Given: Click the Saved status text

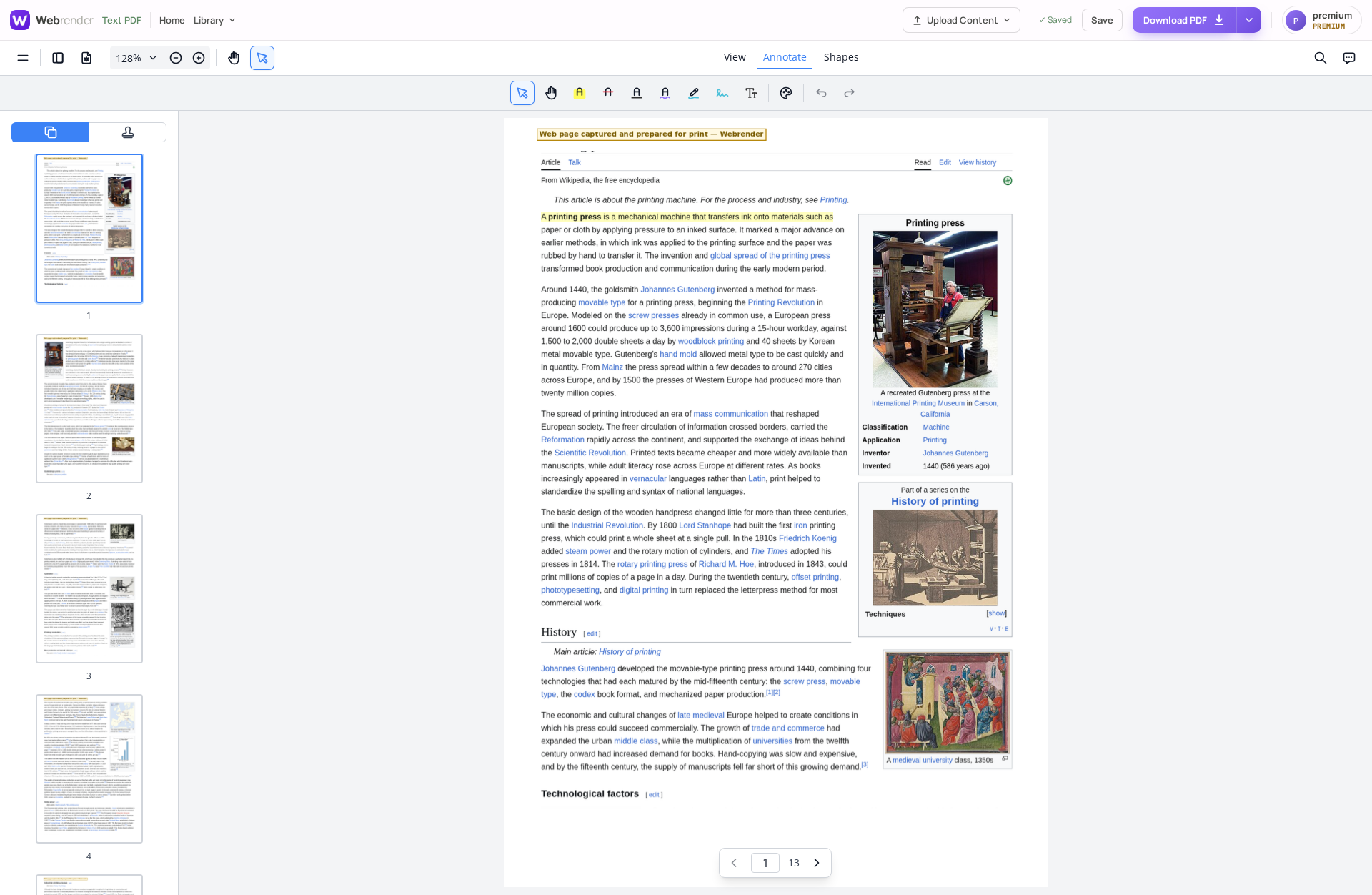Looking at the screenshot, I should pos(1055,20).
